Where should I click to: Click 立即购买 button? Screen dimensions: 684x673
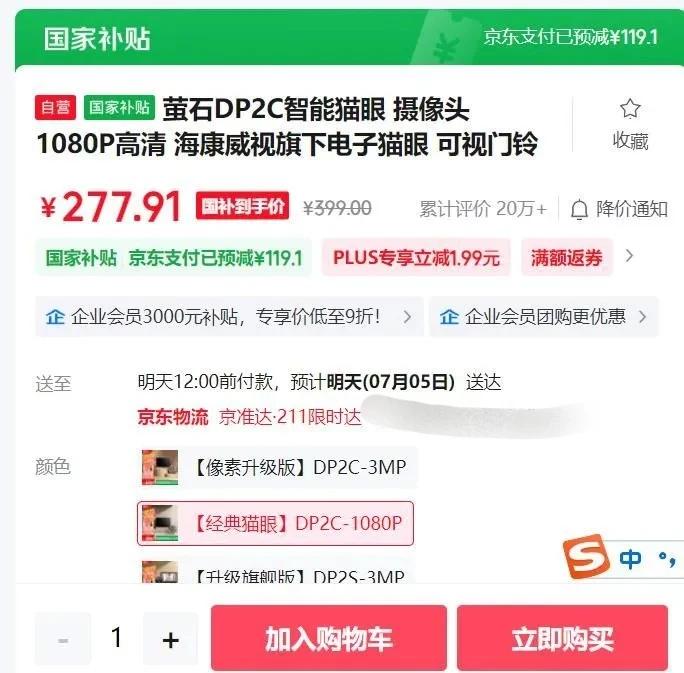(563, 638)
